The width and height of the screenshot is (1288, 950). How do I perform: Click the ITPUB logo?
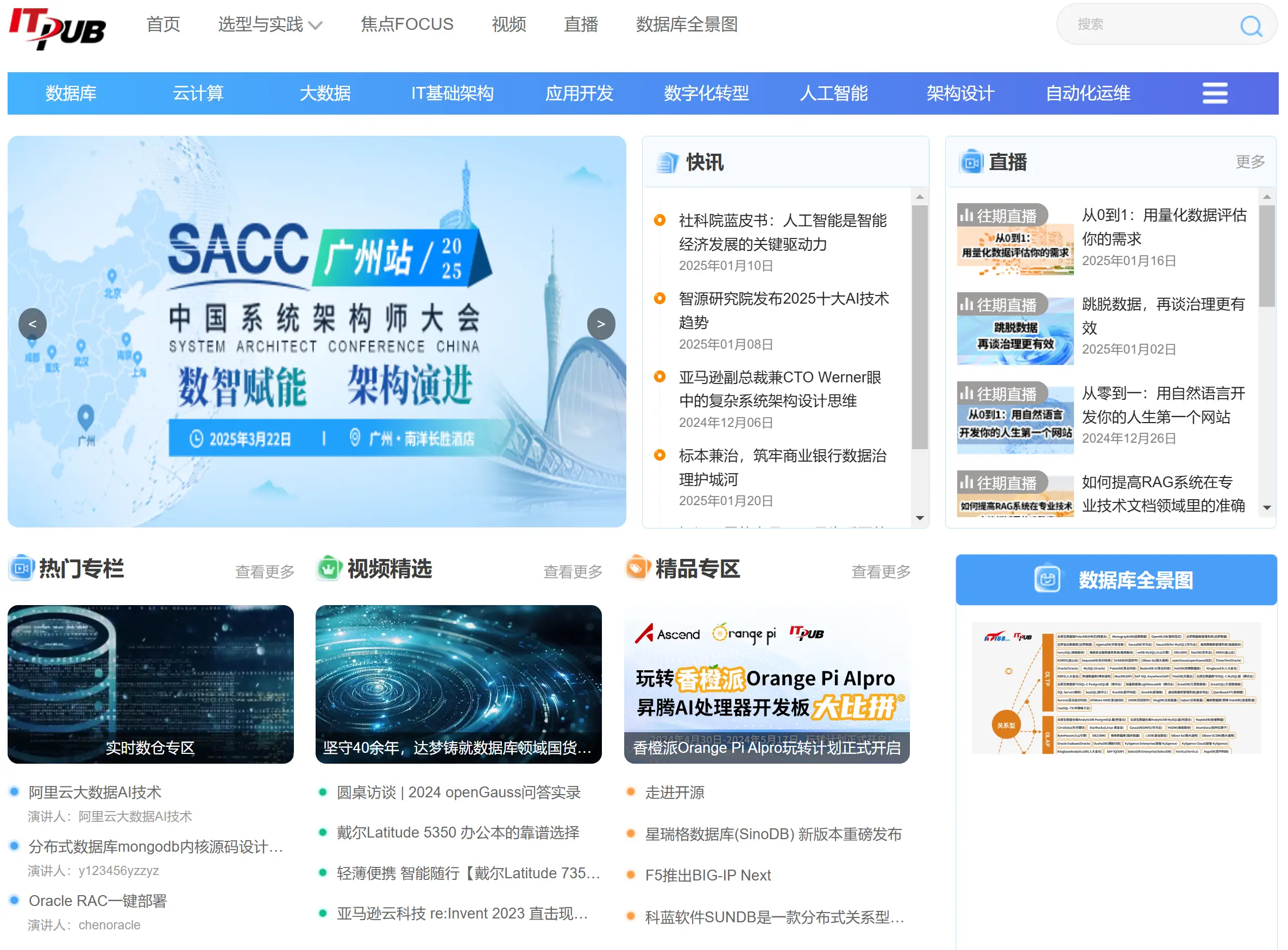[58, 28]
